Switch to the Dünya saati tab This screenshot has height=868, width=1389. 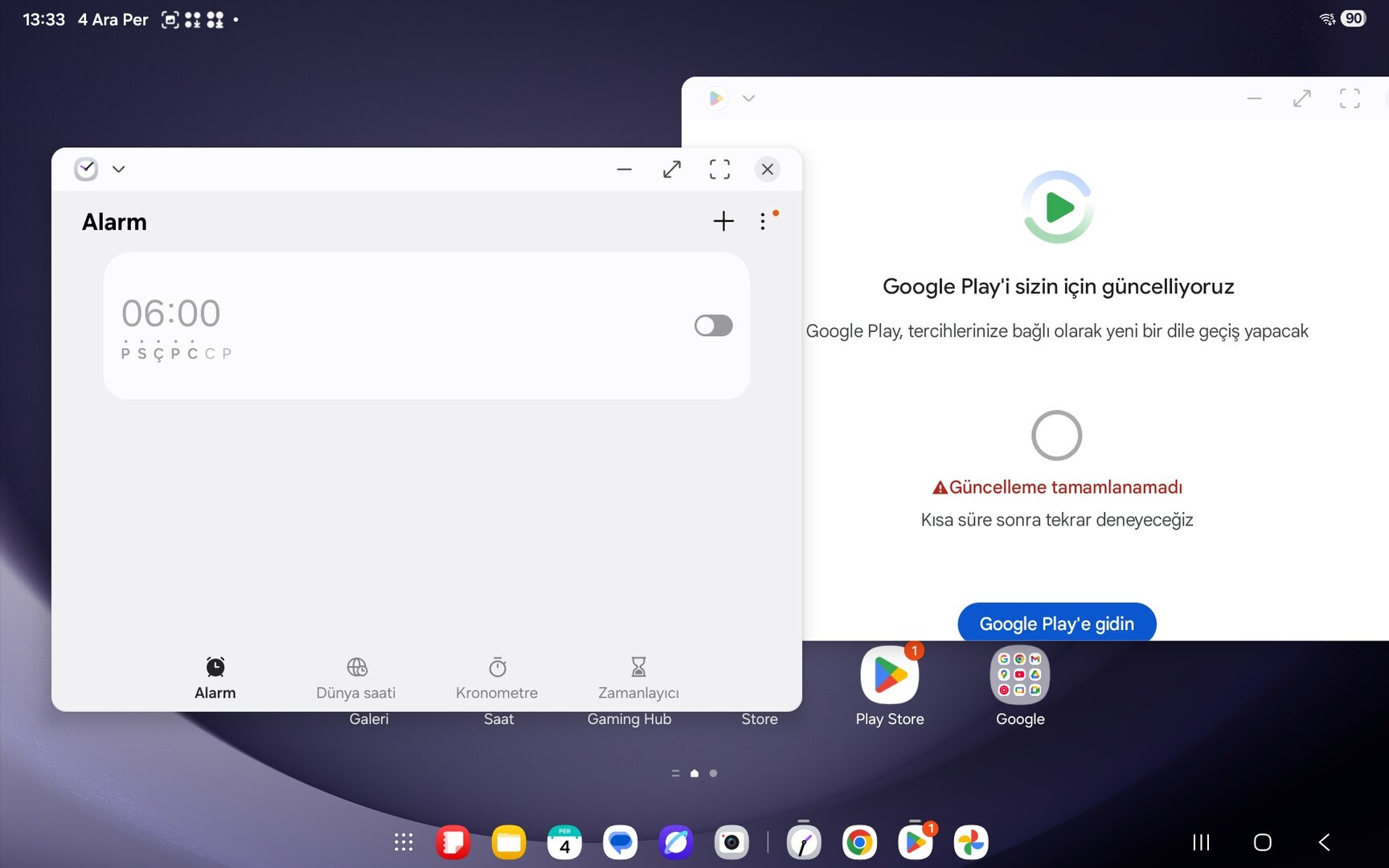(356, 678)
